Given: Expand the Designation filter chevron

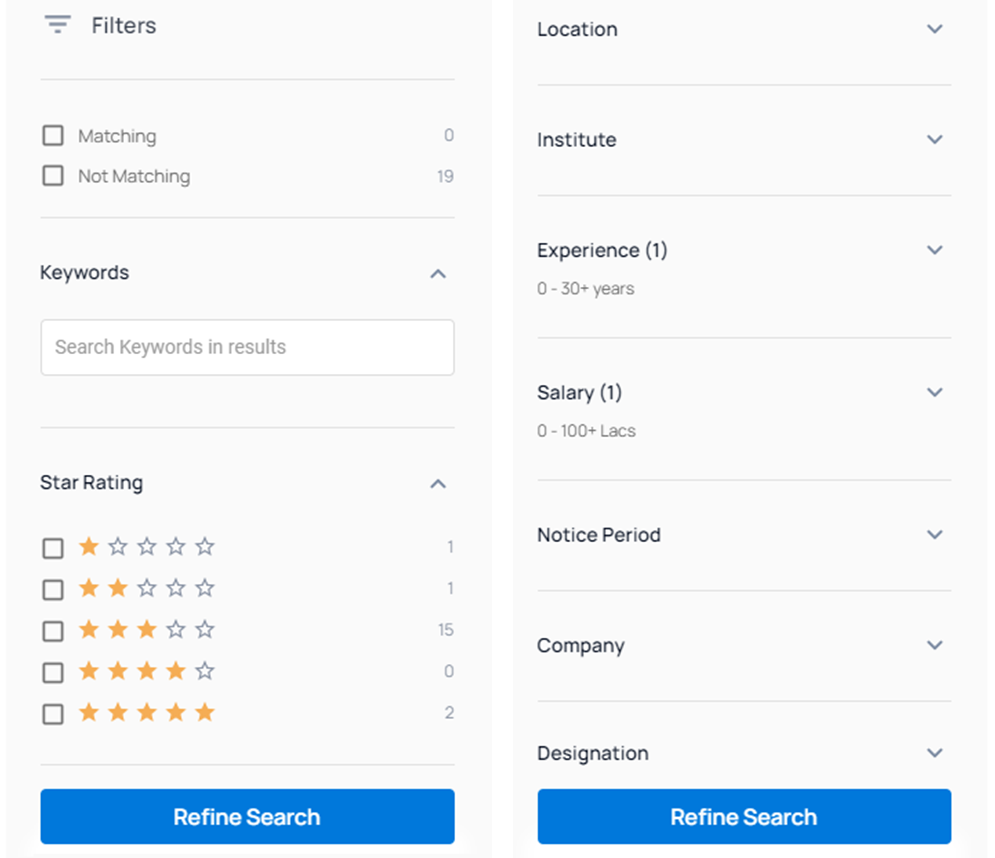Looking at the screenshot, I should [x=935, y=753].
